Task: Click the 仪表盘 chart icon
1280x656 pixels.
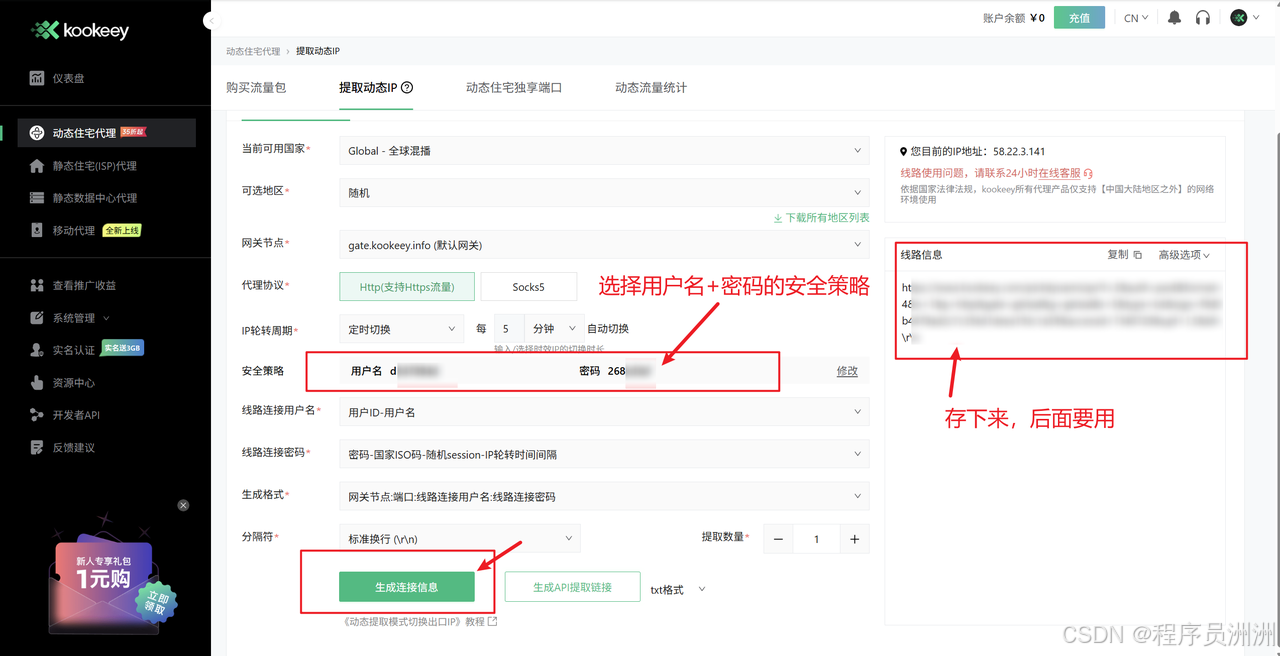Action: pyautogui.click(x=37, y=78)
